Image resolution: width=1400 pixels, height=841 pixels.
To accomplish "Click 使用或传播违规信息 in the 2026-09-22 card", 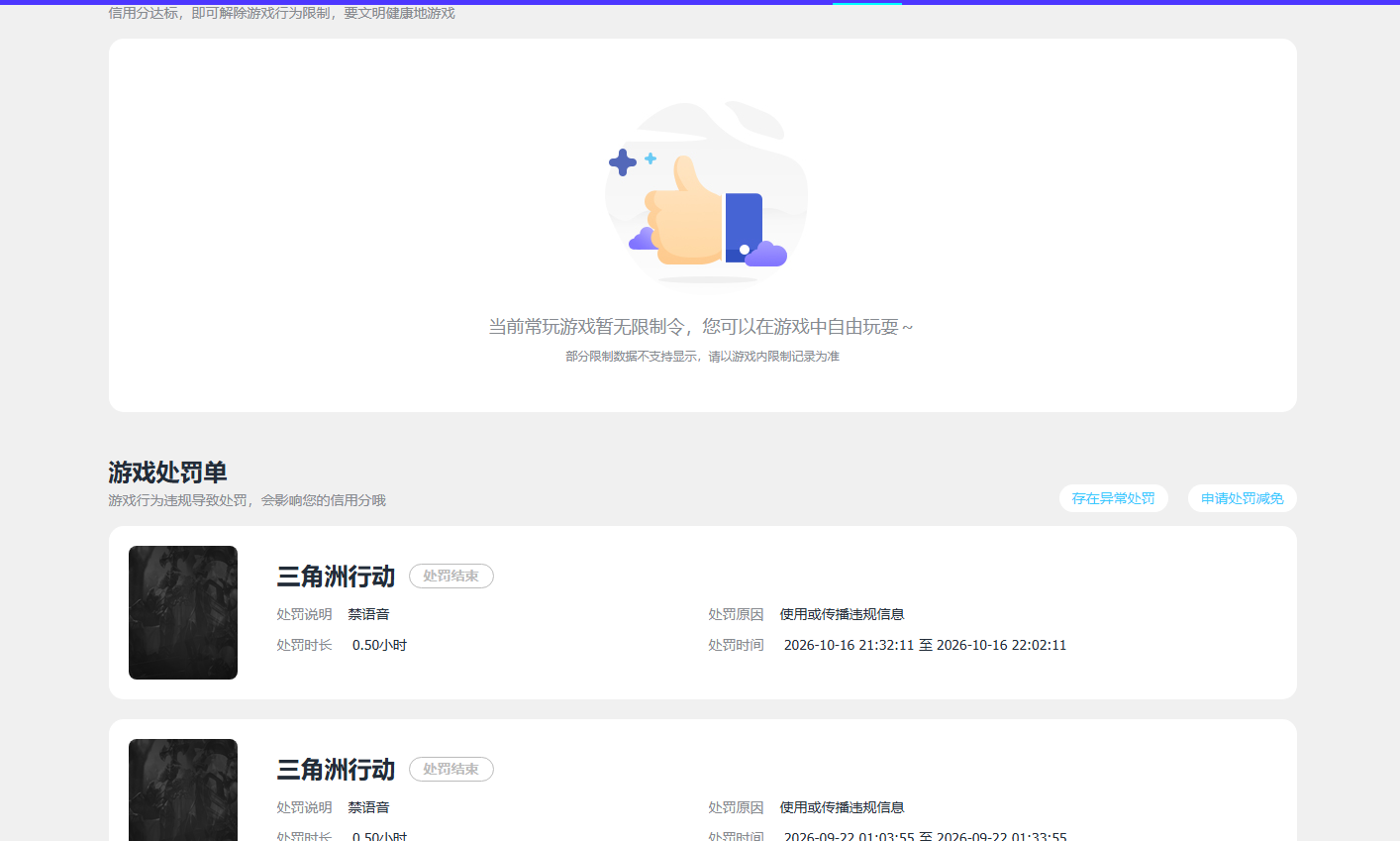I will (x=842, y=807).
